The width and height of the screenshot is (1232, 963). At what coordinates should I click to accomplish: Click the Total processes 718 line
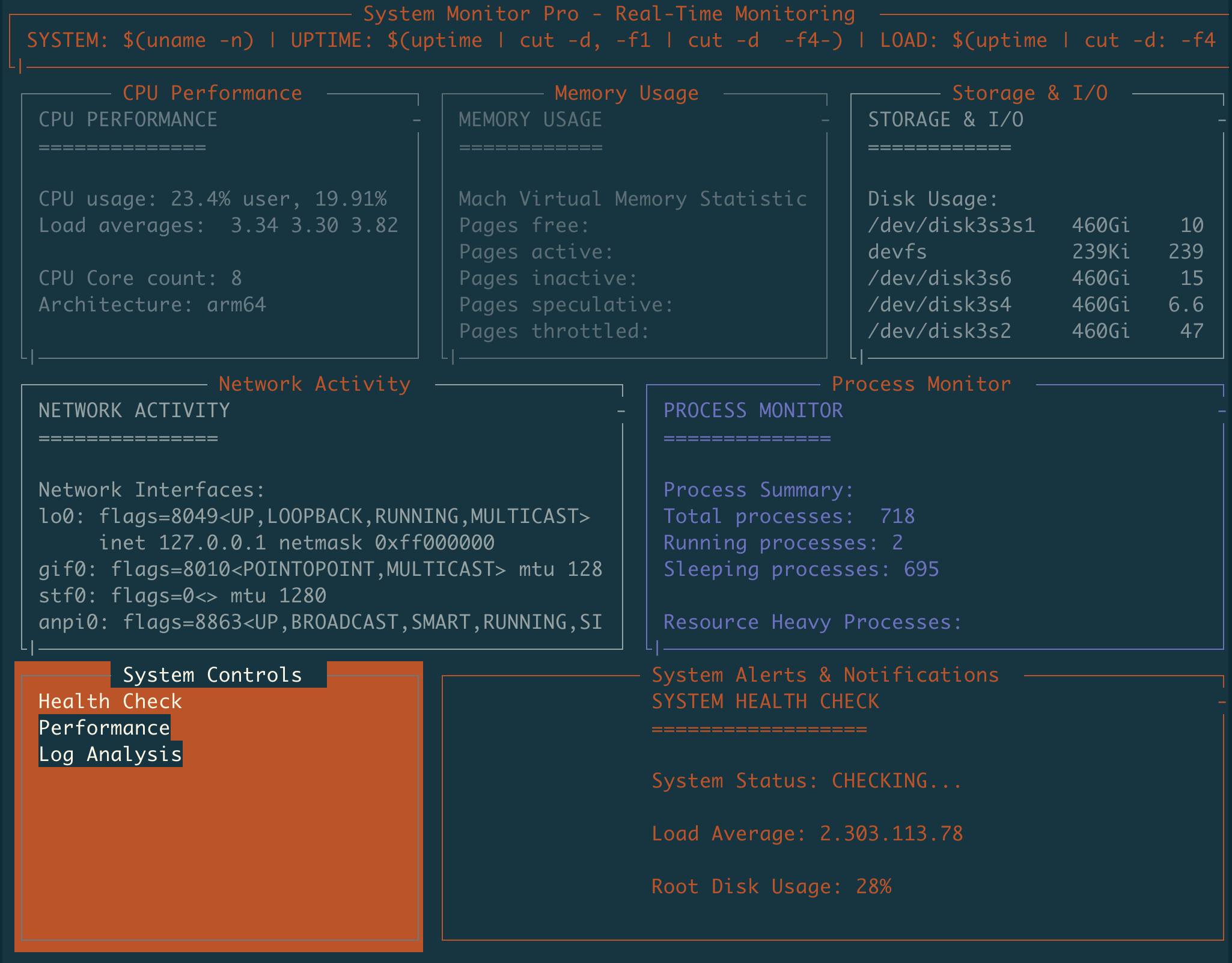(x=788, y=516)
